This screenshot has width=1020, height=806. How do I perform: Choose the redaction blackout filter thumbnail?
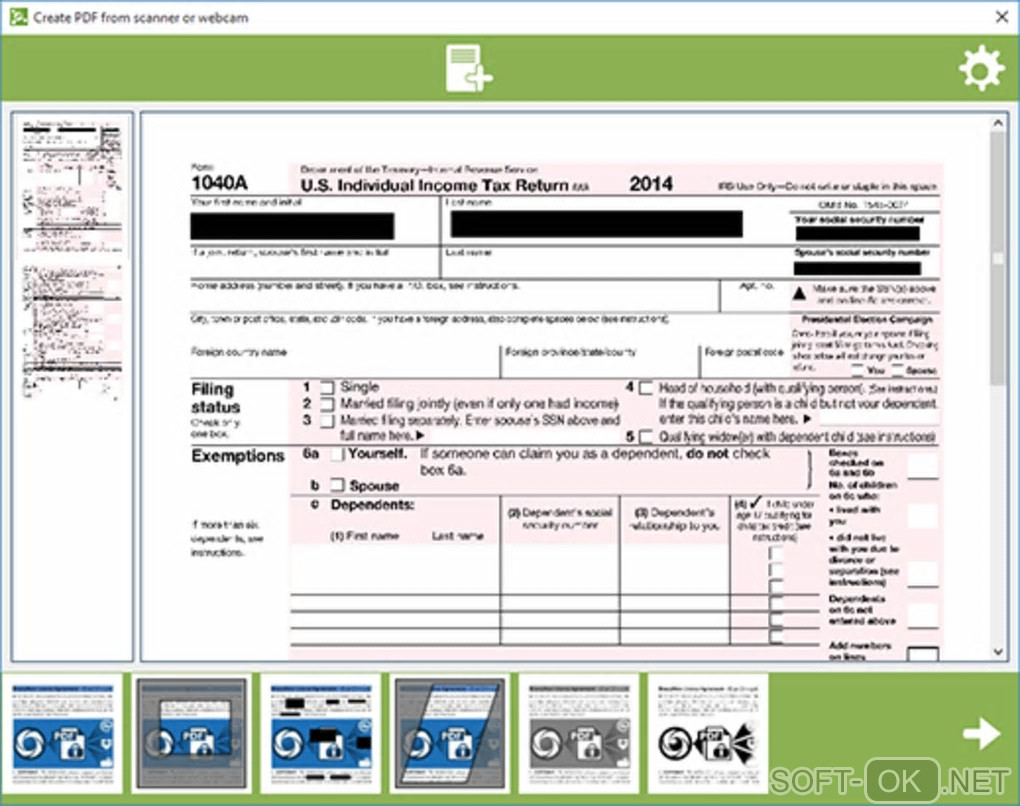[321, 734]
